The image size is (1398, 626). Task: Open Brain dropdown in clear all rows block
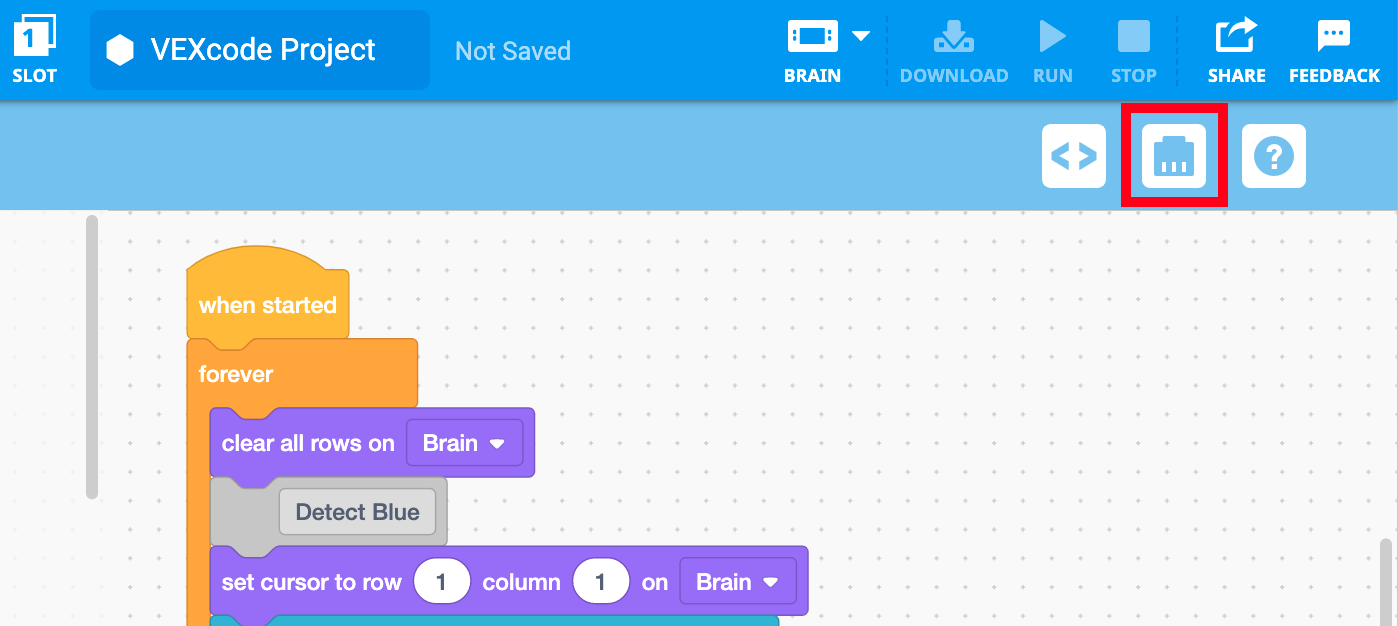pos(464,443)
